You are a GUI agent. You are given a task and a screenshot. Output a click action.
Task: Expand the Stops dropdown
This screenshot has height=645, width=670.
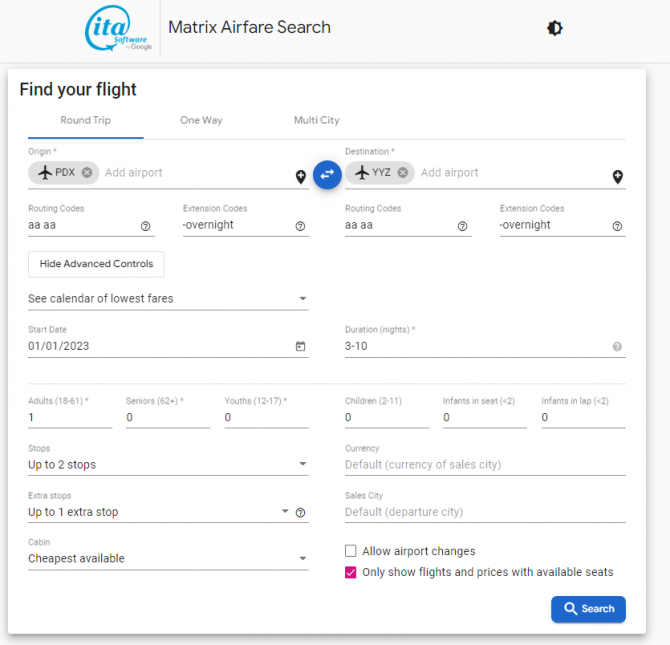point(168,464)
